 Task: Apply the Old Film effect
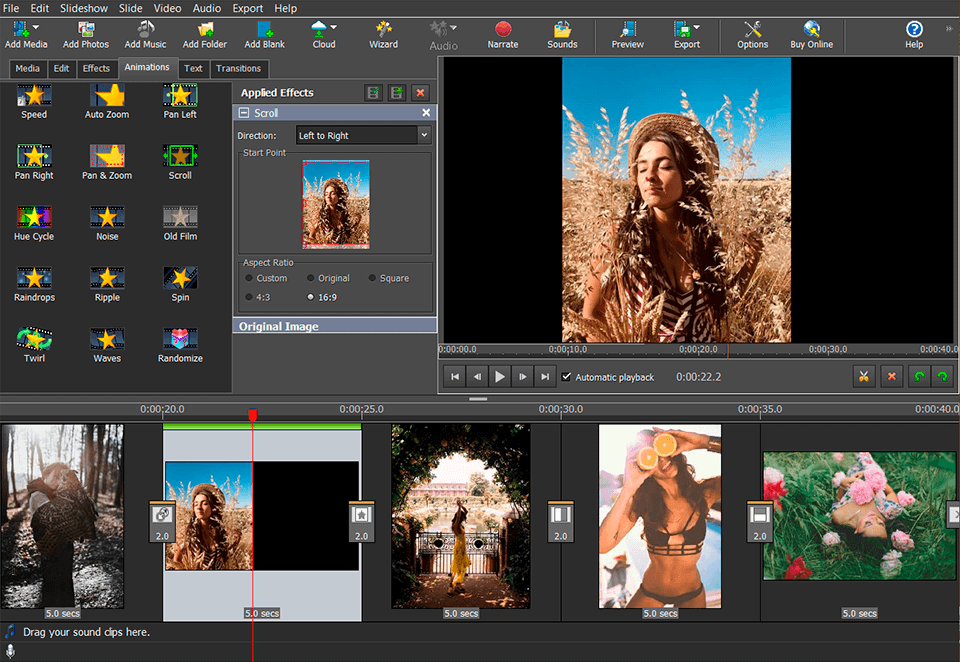[179, 222]
